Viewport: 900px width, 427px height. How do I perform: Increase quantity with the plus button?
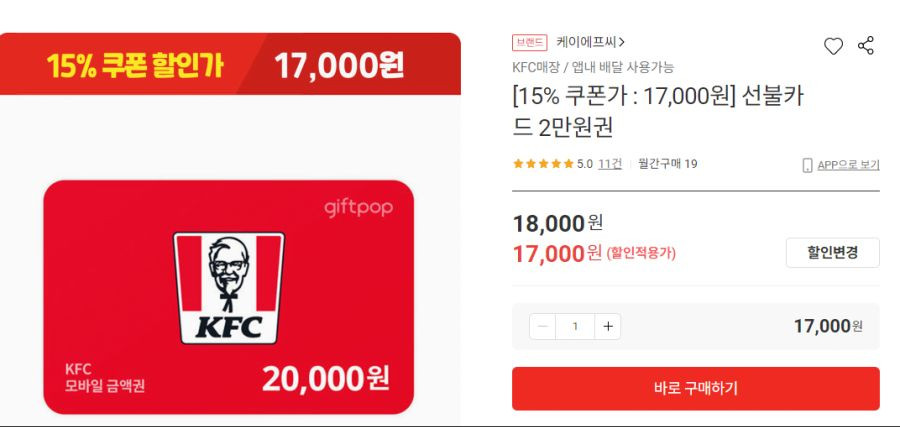tap(608, 327)
